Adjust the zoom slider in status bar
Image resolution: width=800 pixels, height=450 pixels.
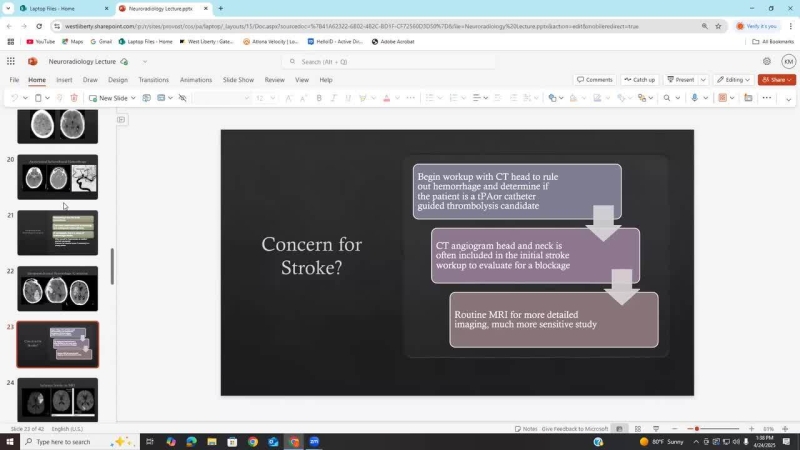[698, 429]
